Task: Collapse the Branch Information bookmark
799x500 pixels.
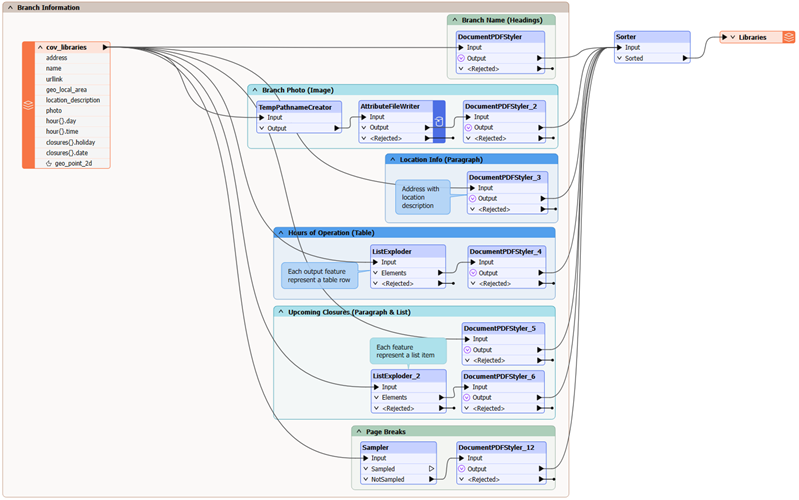Action: click(9, 7)
